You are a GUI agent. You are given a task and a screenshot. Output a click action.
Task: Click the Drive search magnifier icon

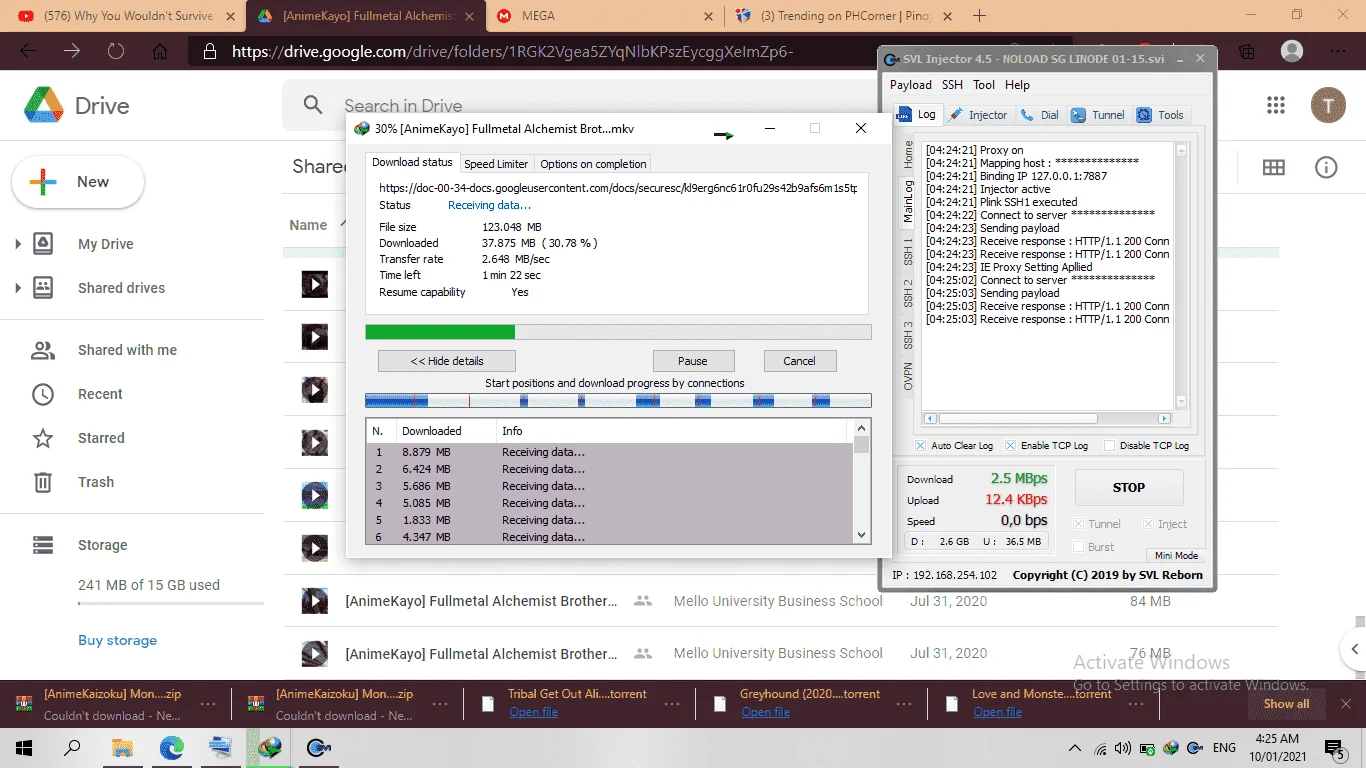coord(313,105)
